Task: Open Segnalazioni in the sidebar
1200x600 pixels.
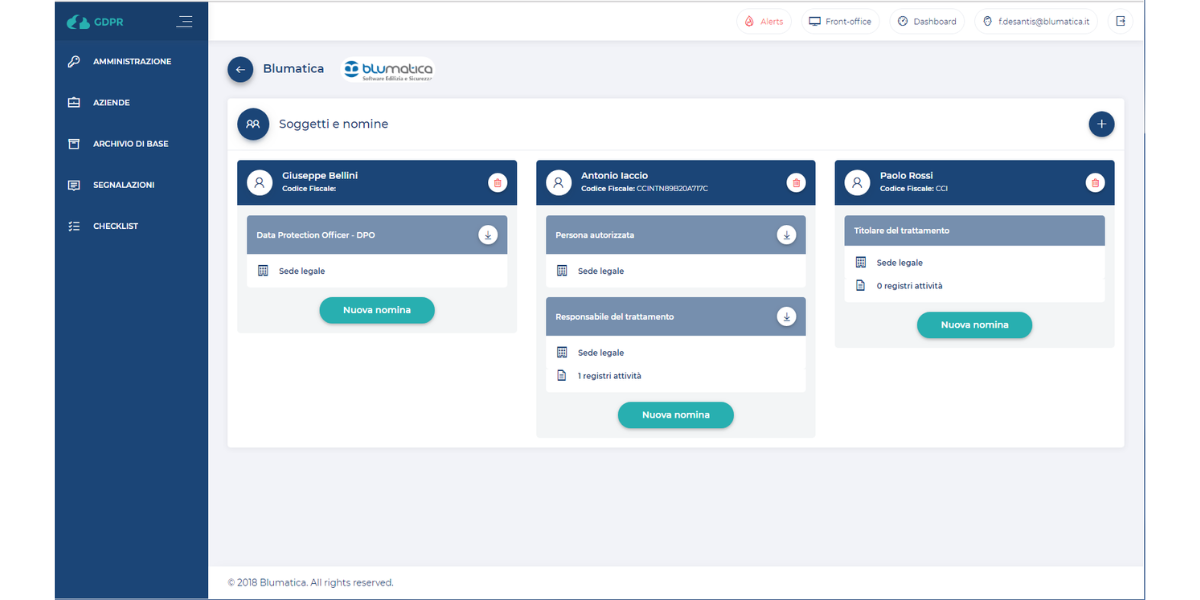Action: (x=123, y=185)
